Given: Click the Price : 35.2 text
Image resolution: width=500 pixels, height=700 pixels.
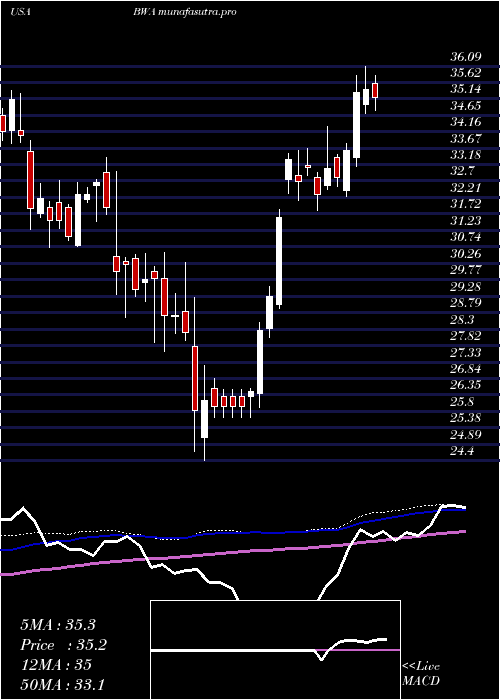Looking at the screenshot, I should (x=64, y=645).
